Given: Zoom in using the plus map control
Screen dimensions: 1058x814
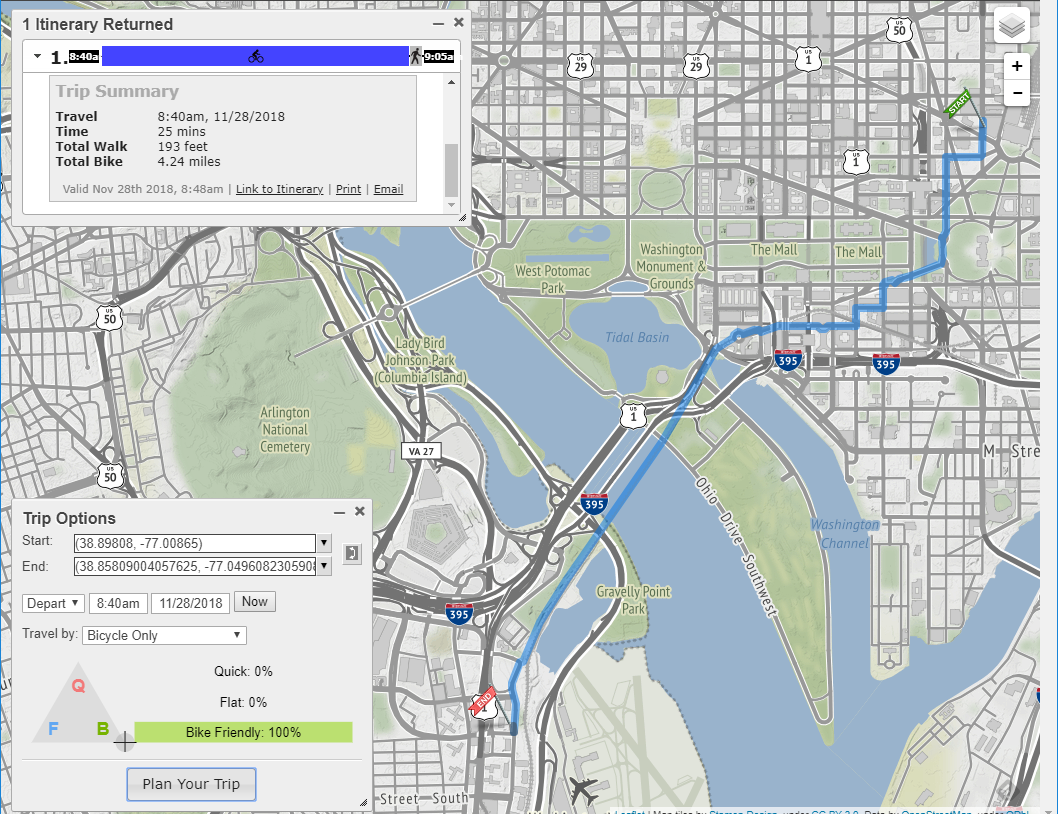Looking at the screenshot, I should (1016, 65).
